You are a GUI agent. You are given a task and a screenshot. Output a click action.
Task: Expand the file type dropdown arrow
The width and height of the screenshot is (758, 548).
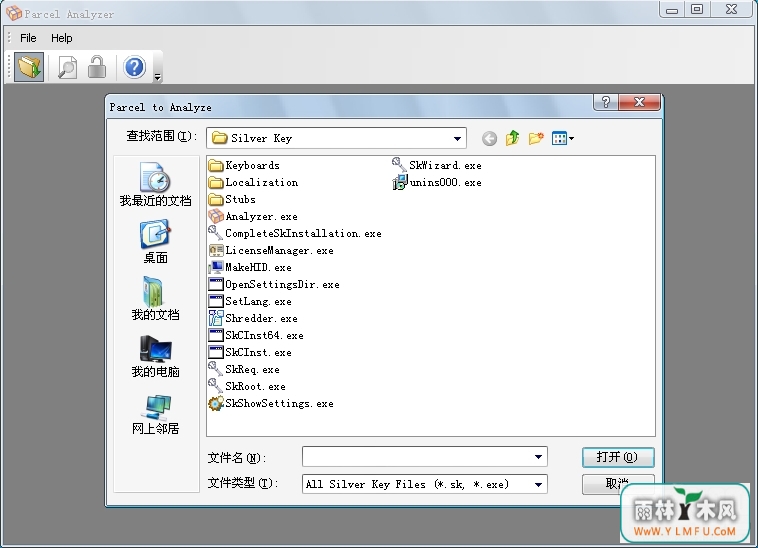tap(538, 485)
